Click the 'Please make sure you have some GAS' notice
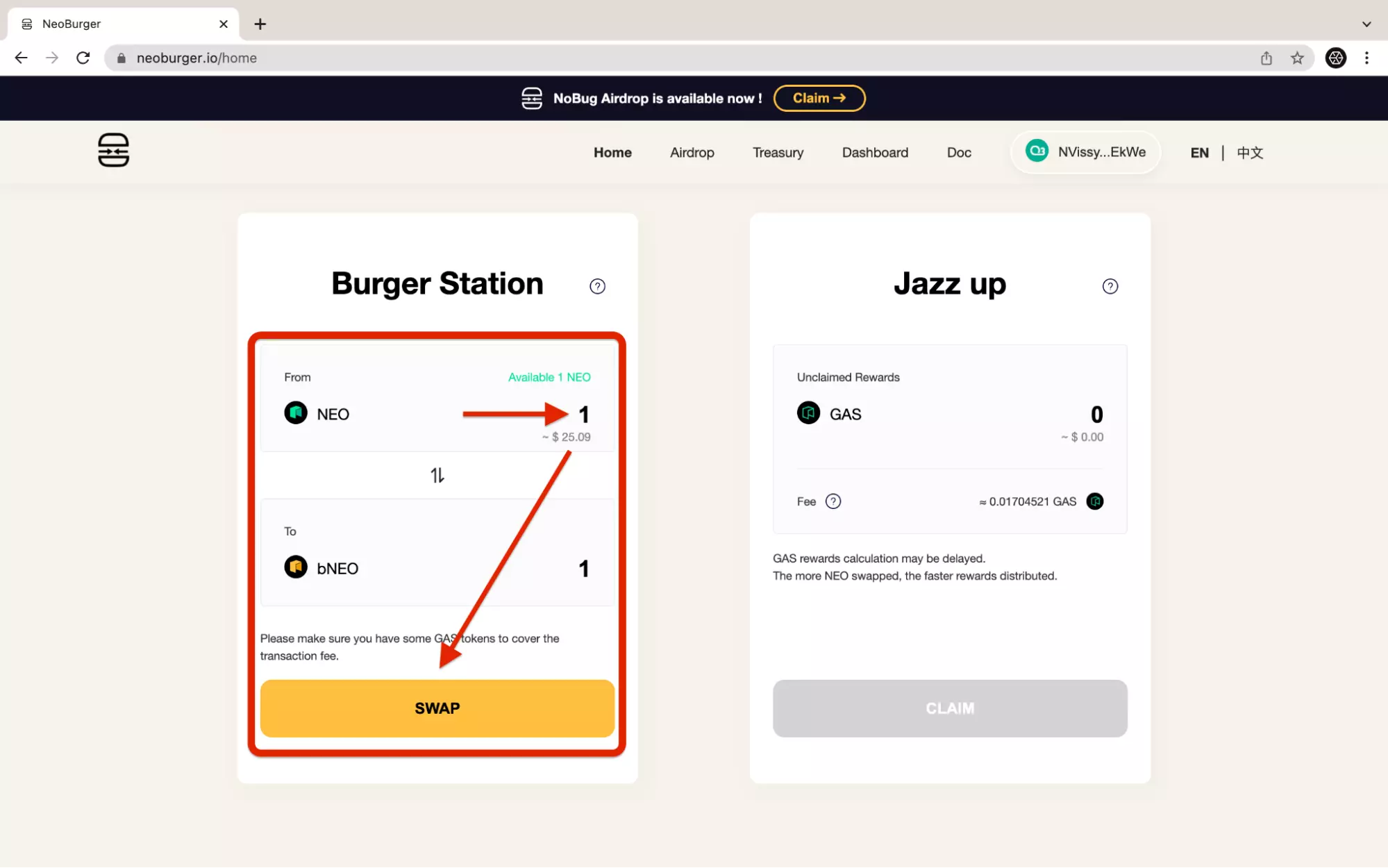Viewport: 1388px width, 868px height. pos(410,647)
